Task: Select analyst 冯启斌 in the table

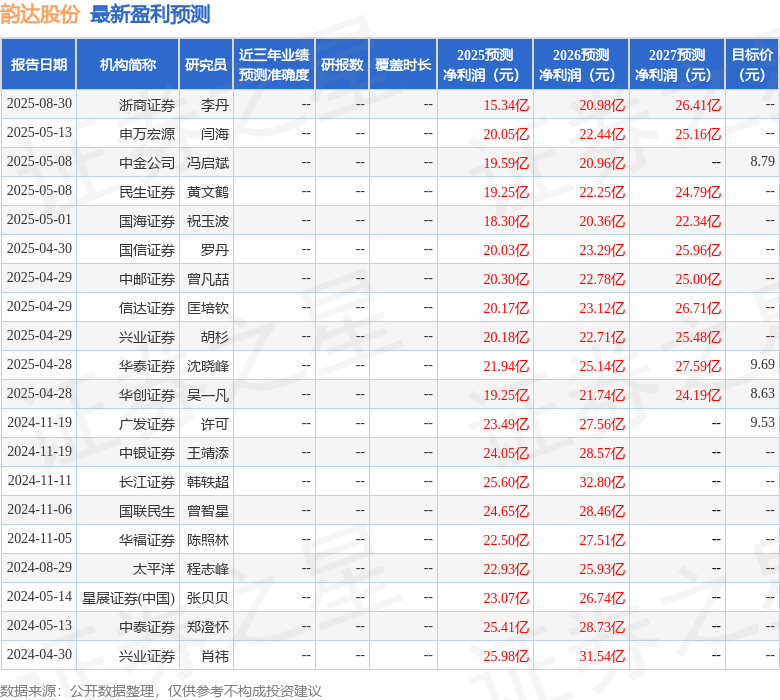Action: point(207,163)
